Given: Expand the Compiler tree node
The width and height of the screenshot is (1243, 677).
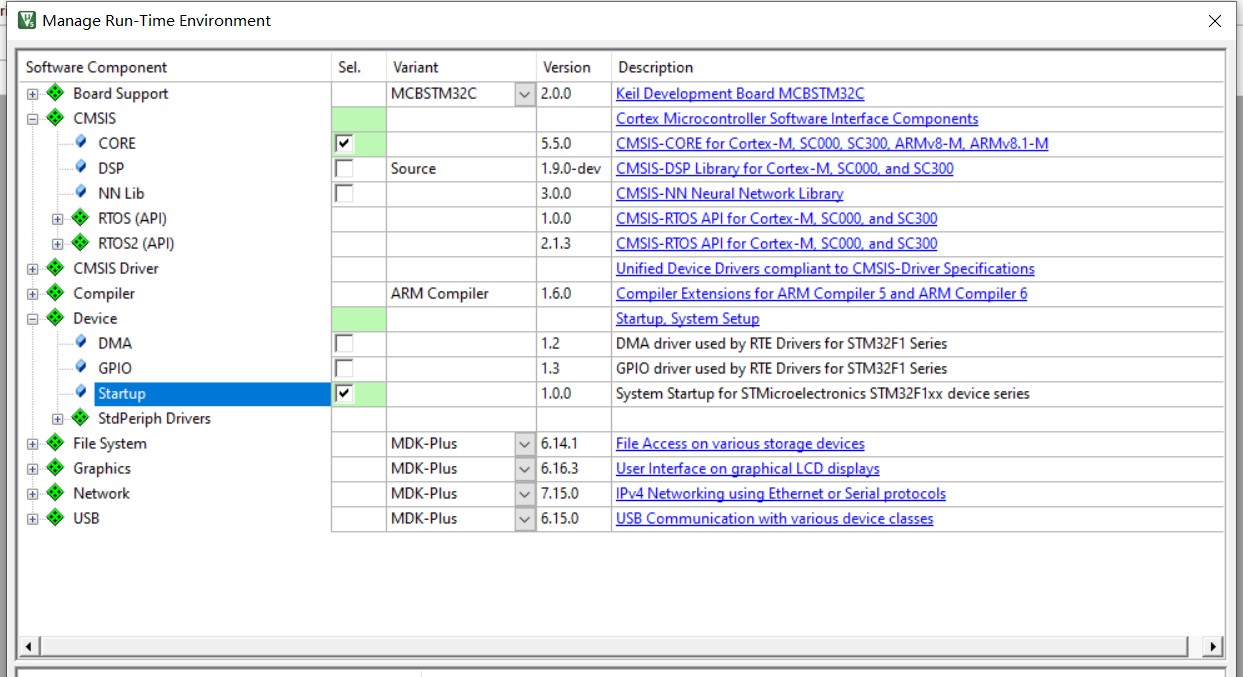Looking at the screenshot, I should 33,294.
